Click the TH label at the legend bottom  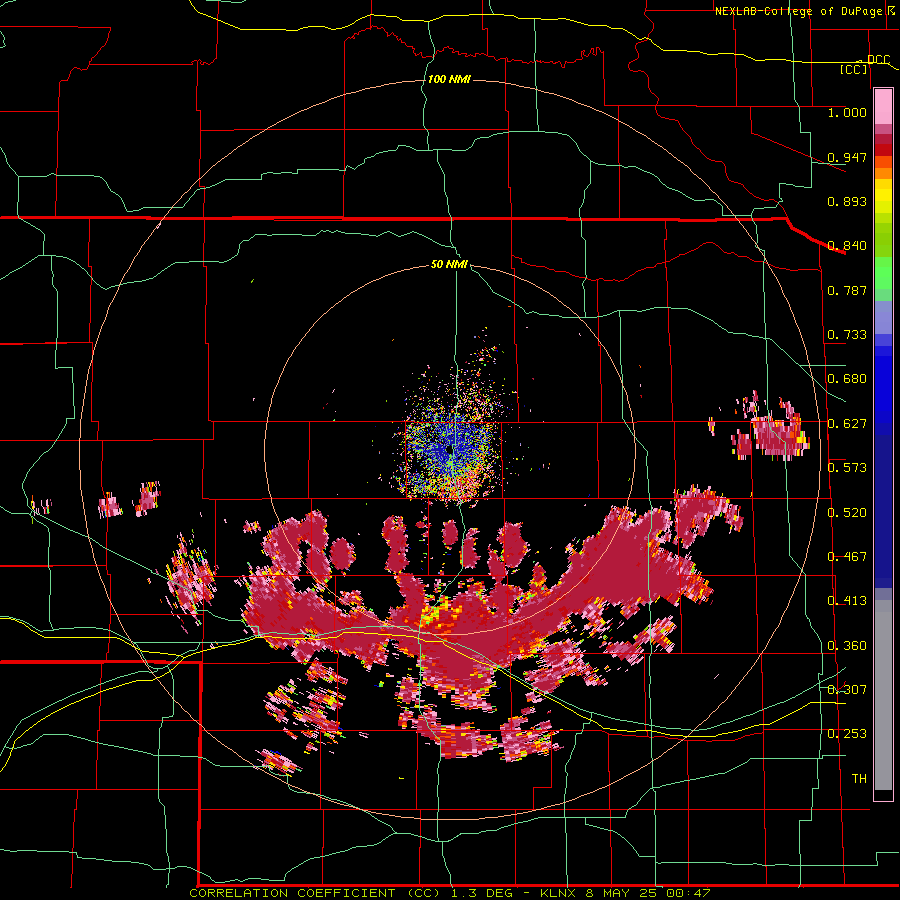[859, 779]
